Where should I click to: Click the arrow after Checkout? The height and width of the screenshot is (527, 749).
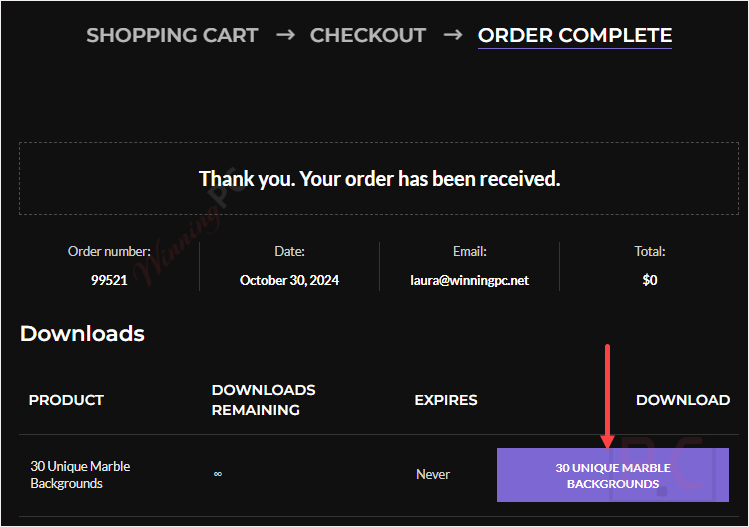pyautogui.click(x=453, y=35)
